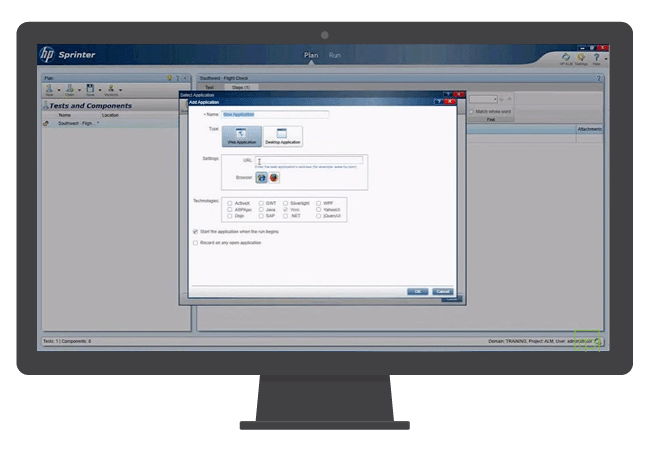Click the Name column header in Plan panel

coord(65,115)
